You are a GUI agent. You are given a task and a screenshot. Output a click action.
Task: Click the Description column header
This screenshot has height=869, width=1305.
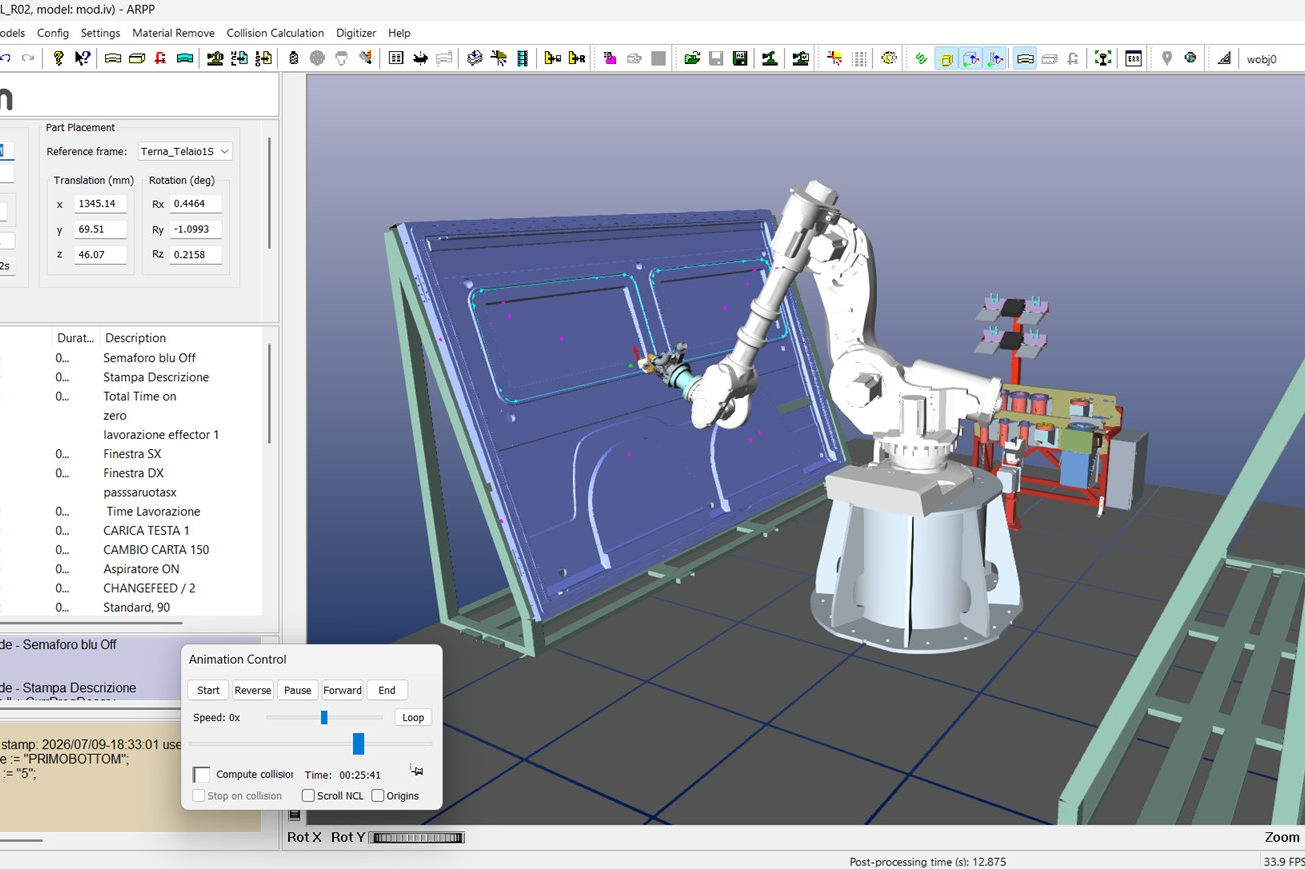click(135, 338)
